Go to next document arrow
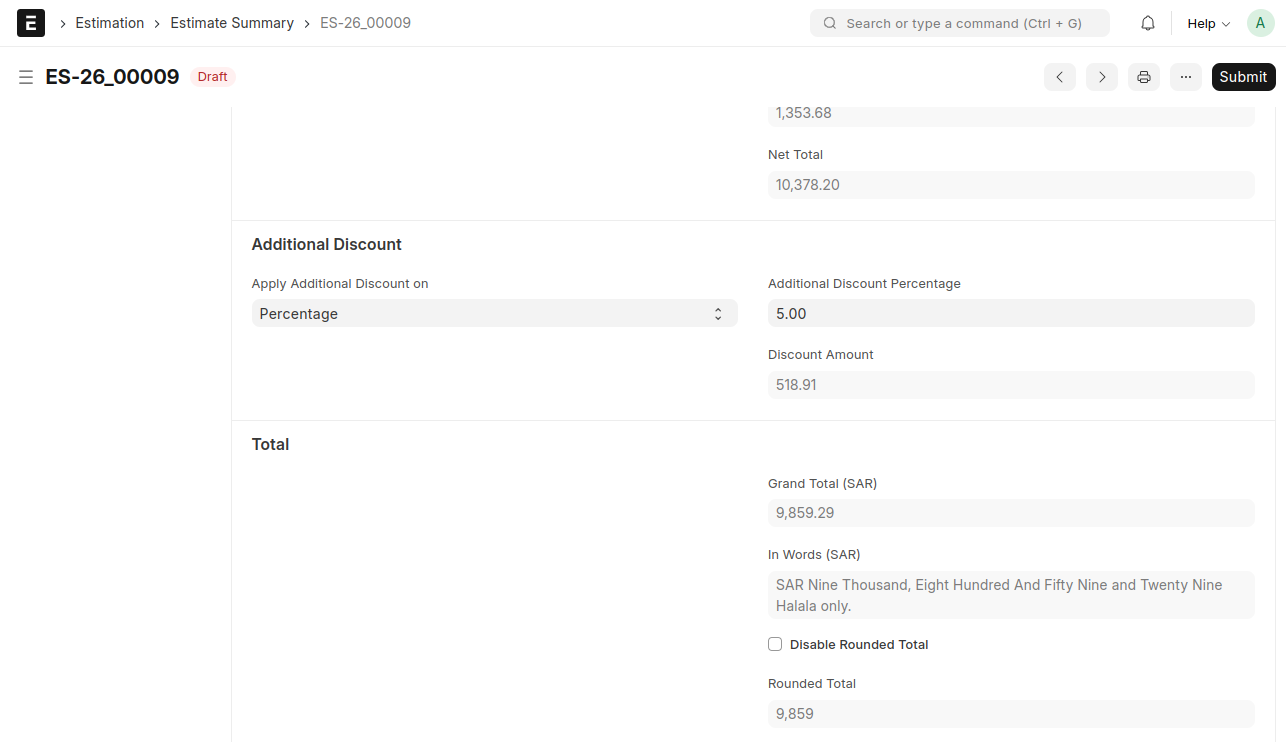 click(1102, 77)
